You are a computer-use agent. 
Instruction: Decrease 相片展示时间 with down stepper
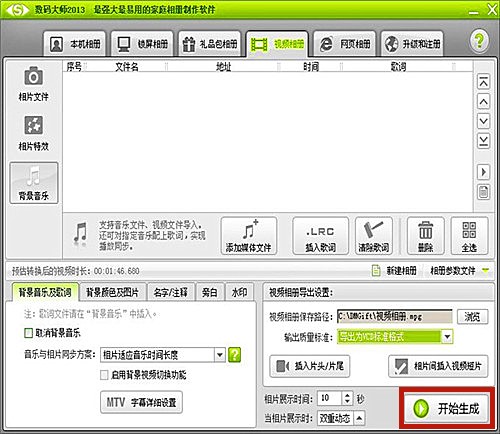347,401
